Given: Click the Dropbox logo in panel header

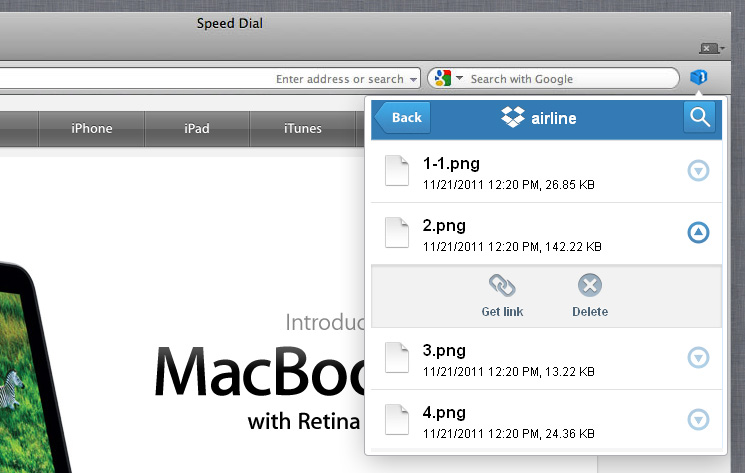Looking at the screenshot, I should tap(513, 117).
